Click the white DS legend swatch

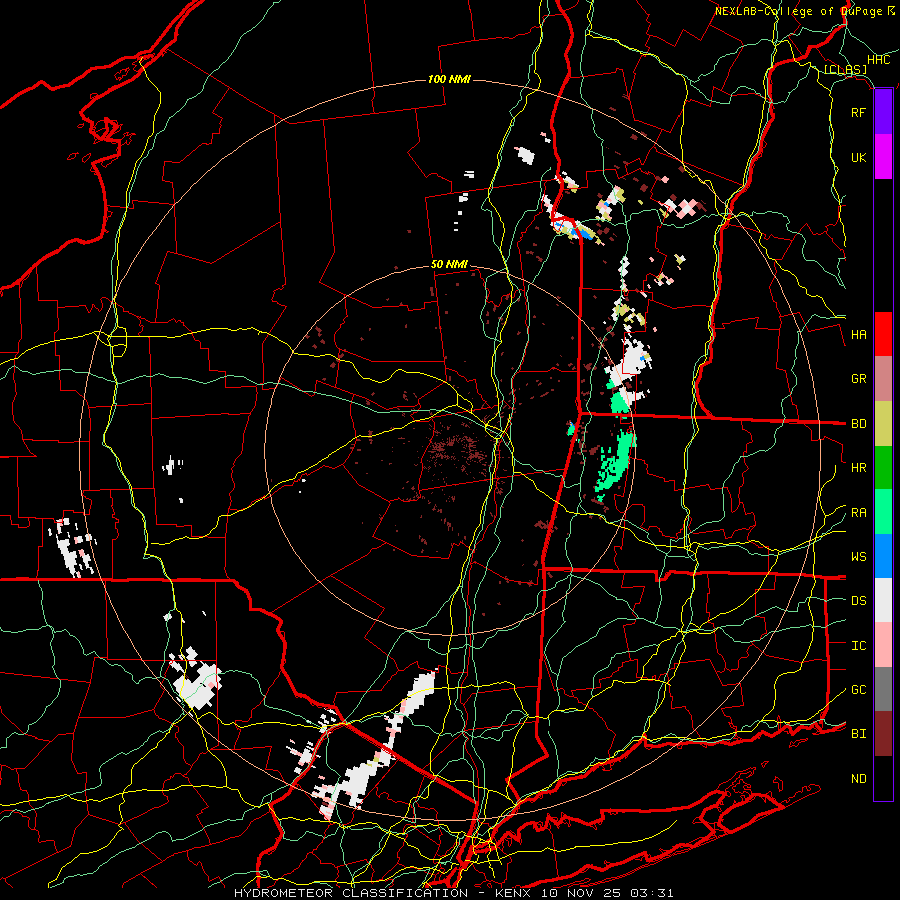click(x=883, y=600)
